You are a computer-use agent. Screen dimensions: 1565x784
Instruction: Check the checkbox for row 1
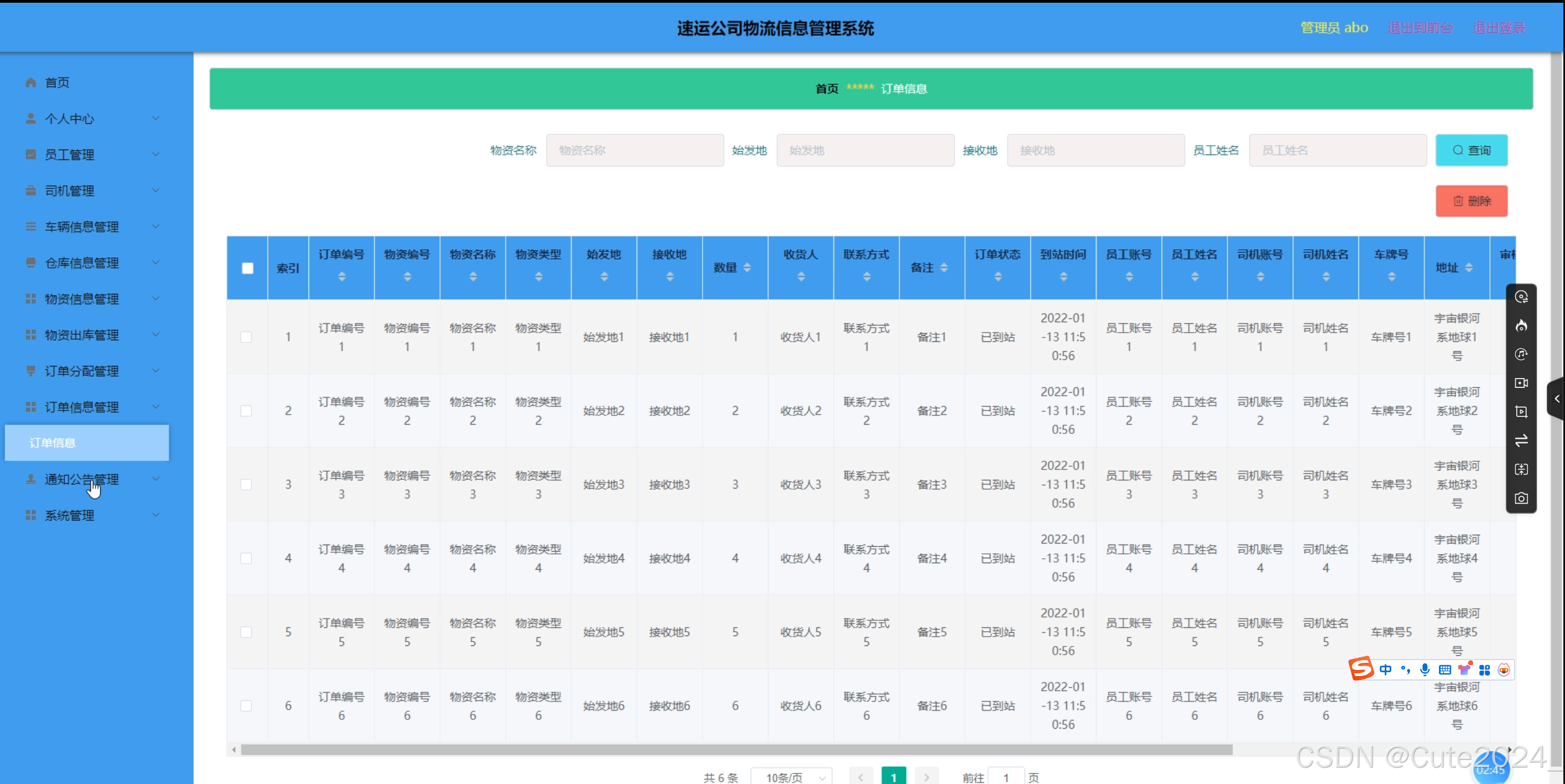[246, 336]
